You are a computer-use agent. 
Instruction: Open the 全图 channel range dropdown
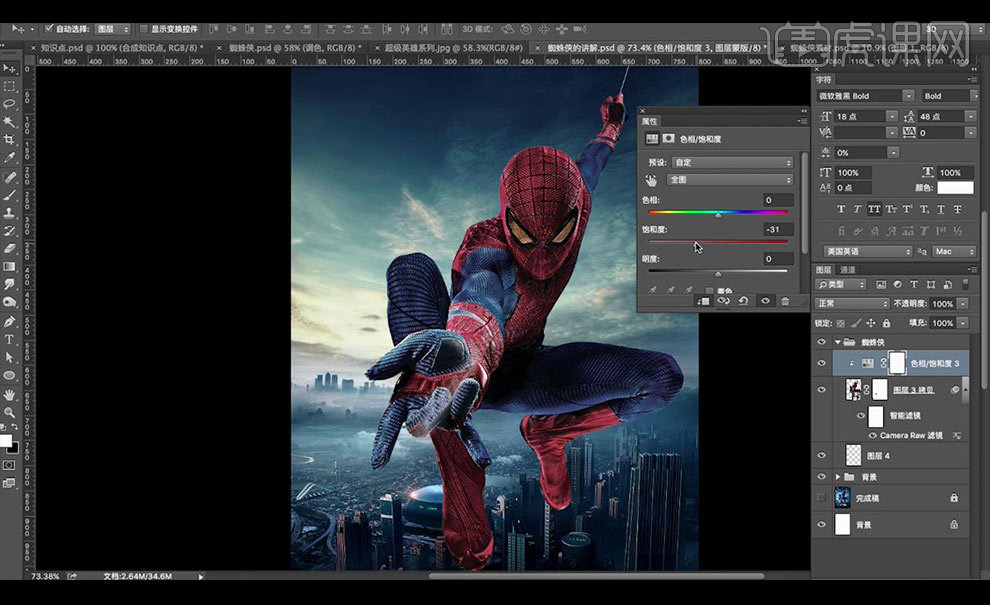pyautogui.click(x=729, y=180)
